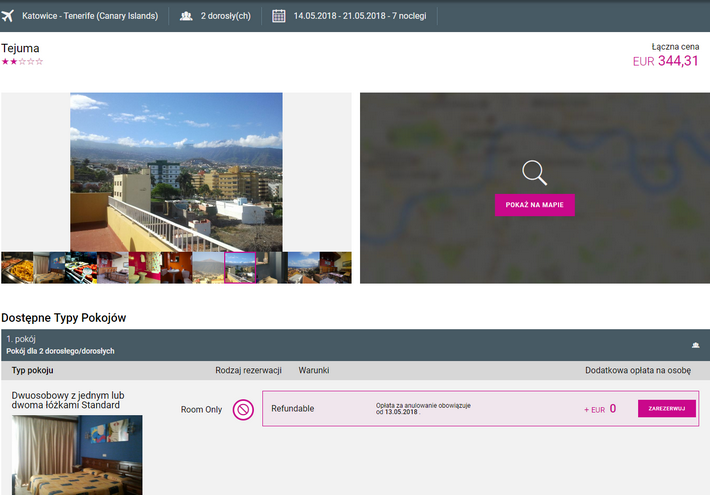Image resolution: width=710 pixels, height=495 pixels.
Task: Click the guests icon beside 2 dorosły(ch)
Action: (187, 16)
